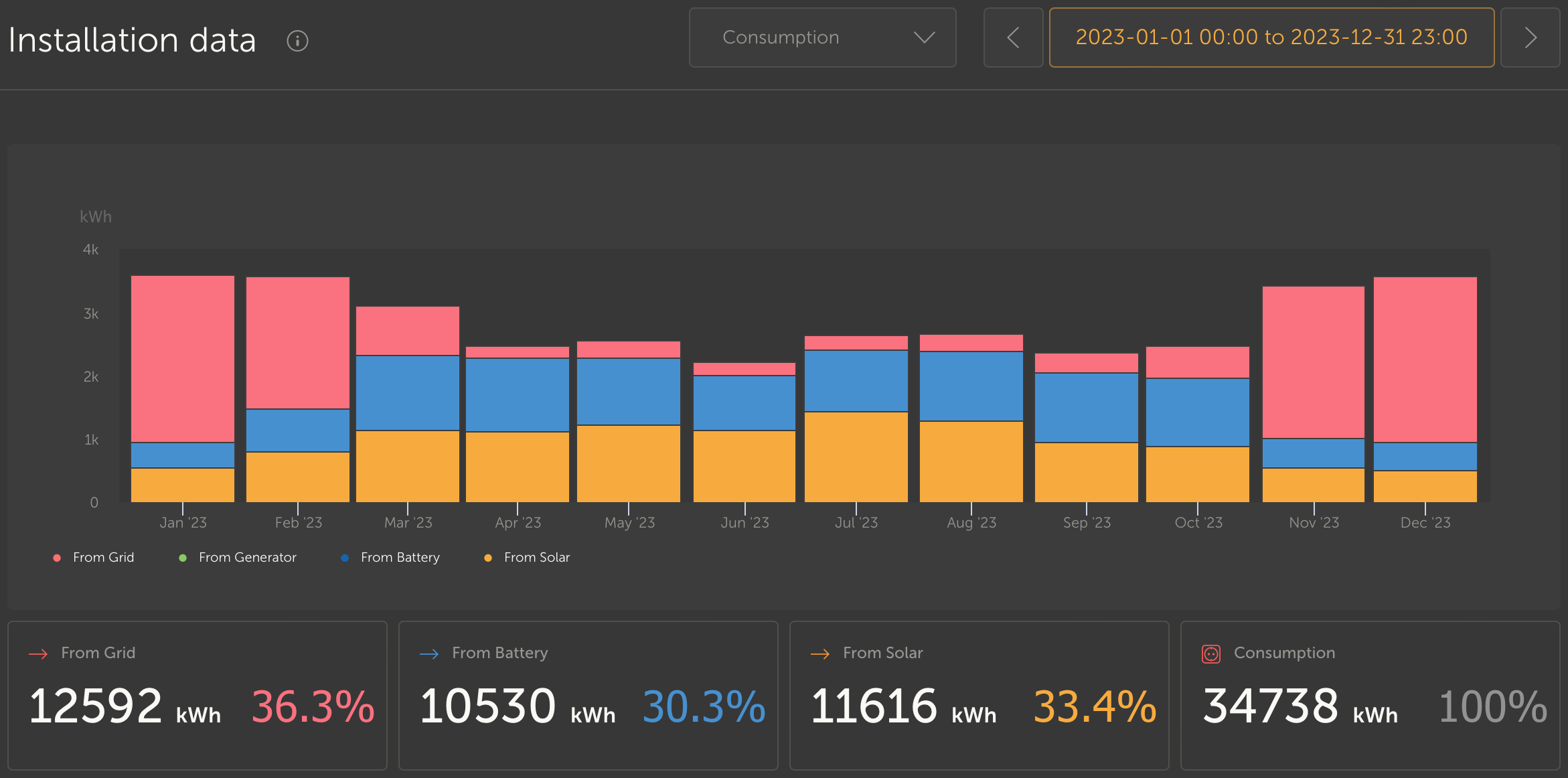This screenshot has height=778, width=1568.
Task: Click the 33.4% solar percentage
Action: pos(1095,706)
